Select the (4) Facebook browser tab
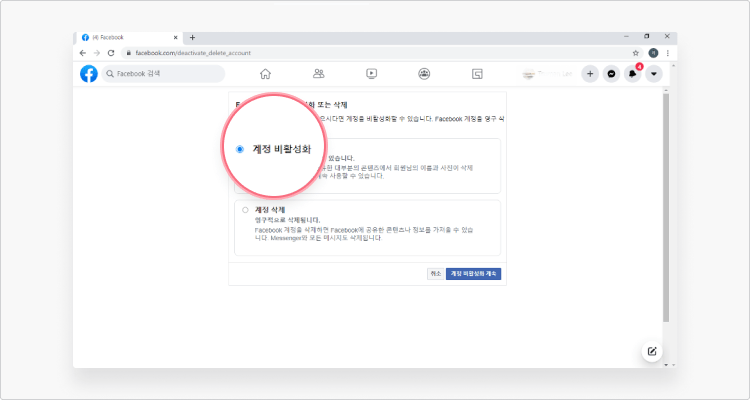This screenshot has height=400, width=750. [x=128, y=37]
